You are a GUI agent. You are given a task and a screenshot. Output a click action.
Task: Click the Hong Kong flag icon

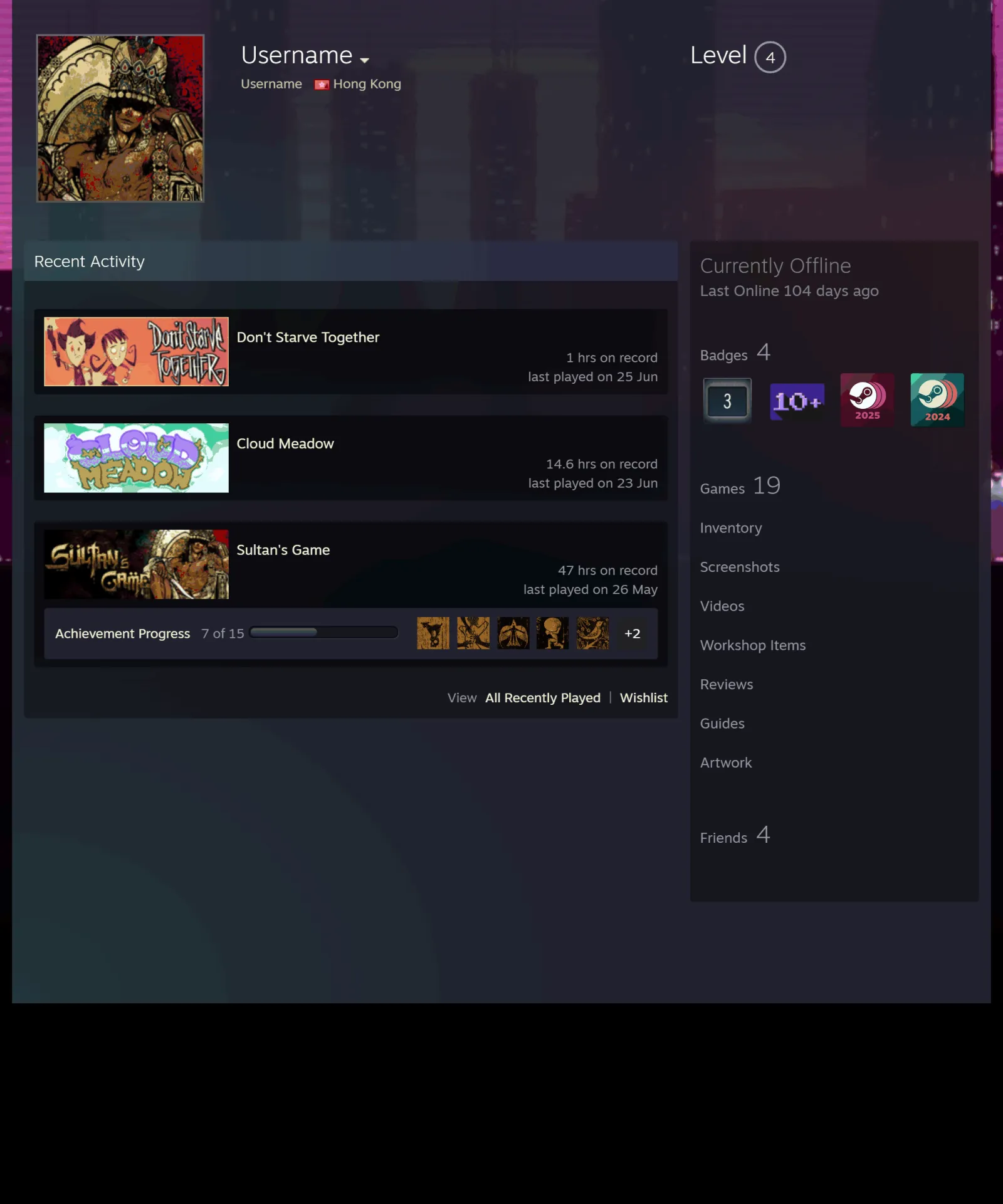point(322,85)
